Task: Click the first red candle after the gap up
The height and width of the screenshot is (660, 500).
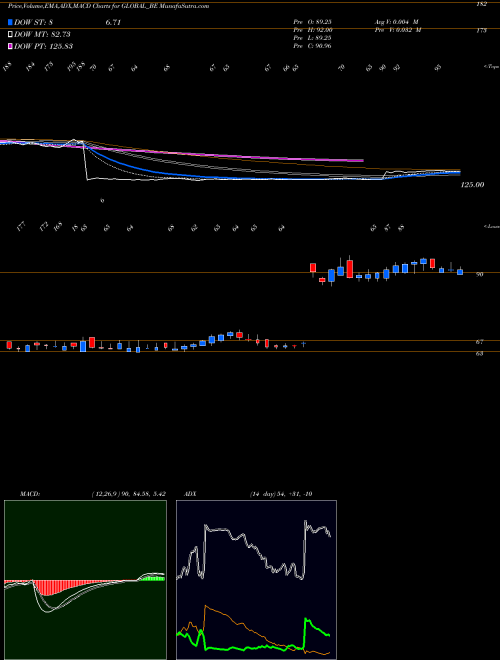Action: coord(313,268)
